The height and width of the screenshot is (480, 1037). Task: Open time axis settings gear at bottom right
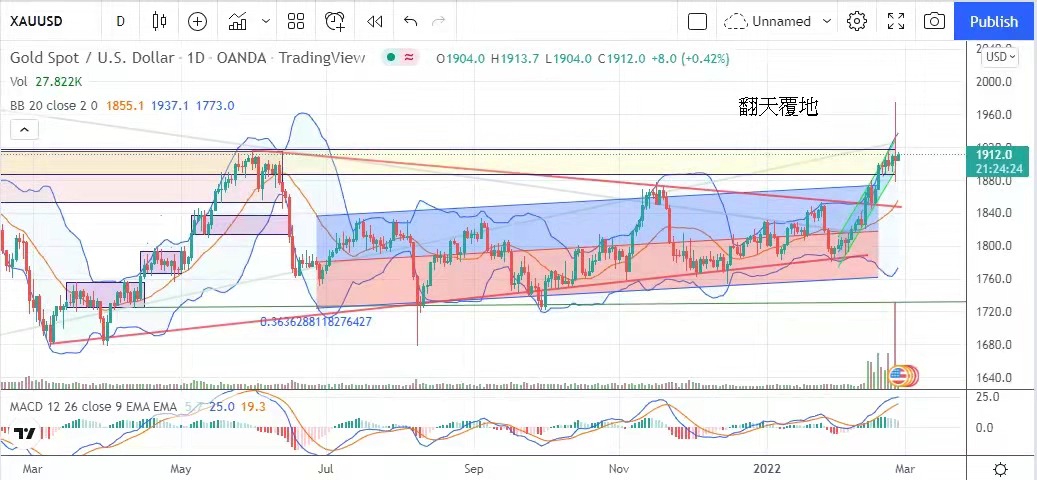(x=1000, y=469)
